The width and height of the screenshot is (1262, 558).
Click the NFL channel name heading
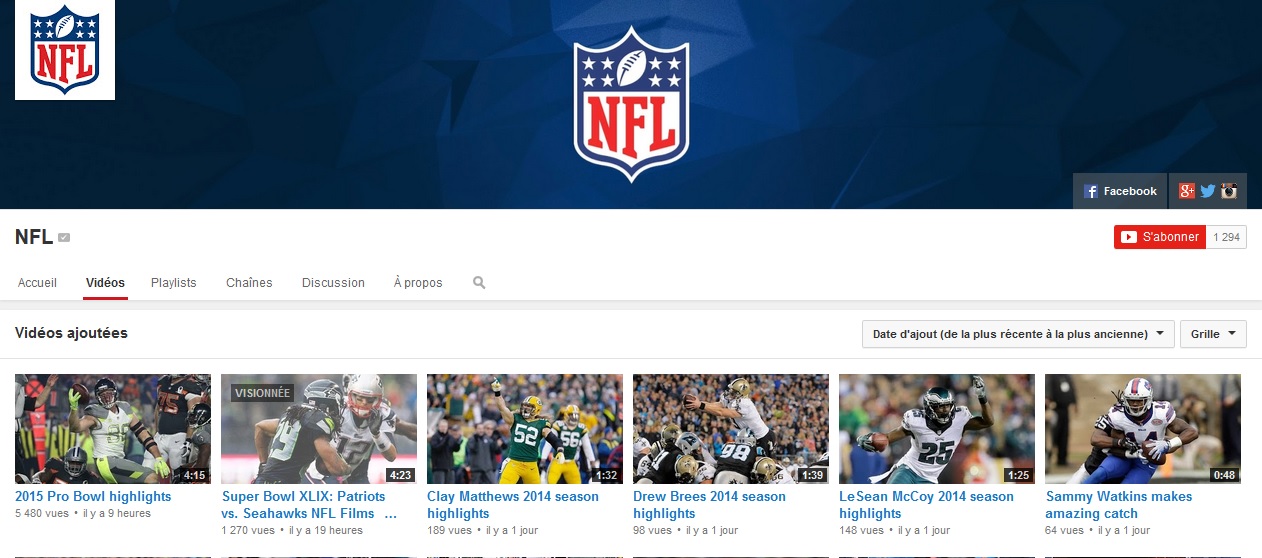tap(34, 237)
